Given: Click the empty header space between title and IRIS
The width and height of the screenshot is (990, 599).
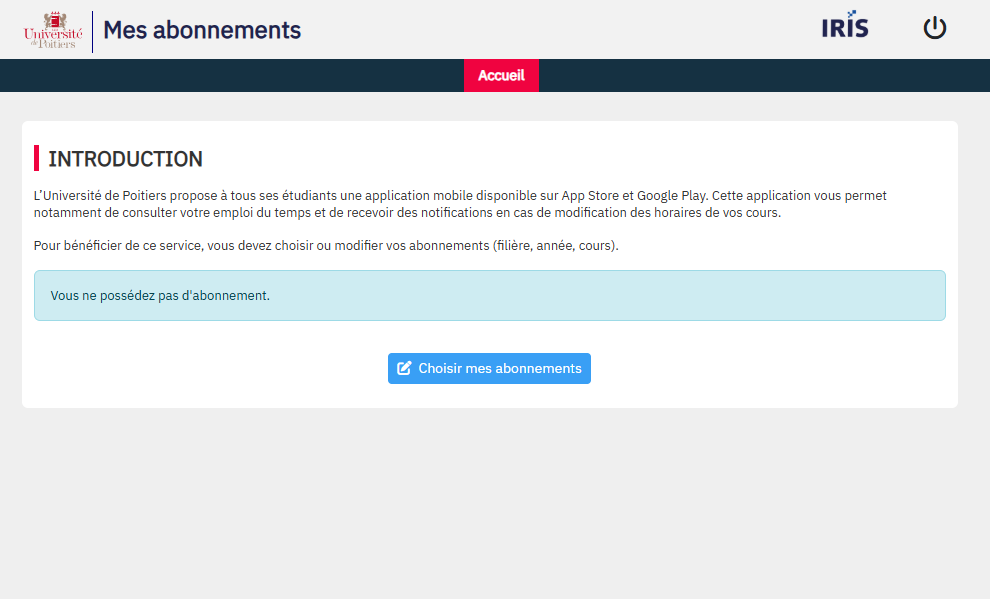Looking at the screenshot, I should coord(560,30).
